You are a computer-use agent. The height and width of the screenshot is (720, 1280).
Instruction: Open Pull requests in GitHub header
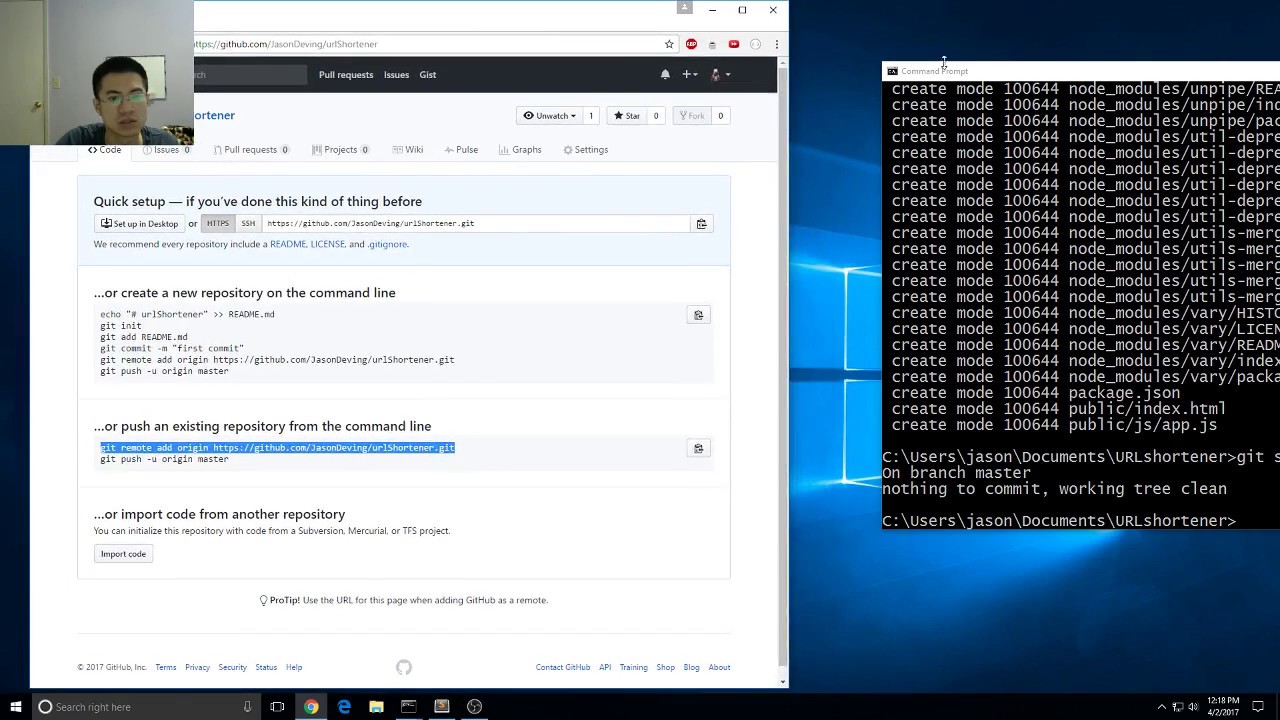(x=346, y=75)
